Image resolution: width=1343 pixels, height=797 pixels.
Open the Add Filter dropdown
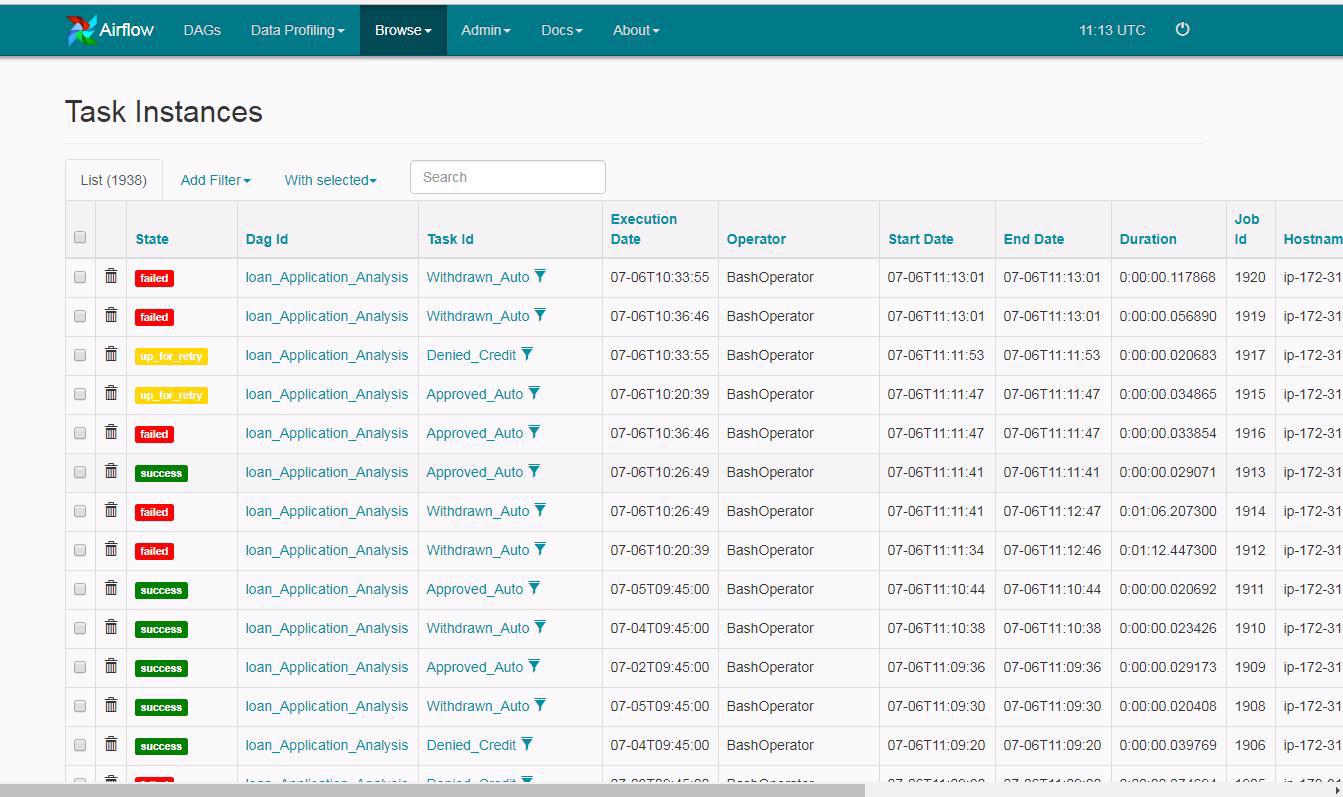coord(215,180)
